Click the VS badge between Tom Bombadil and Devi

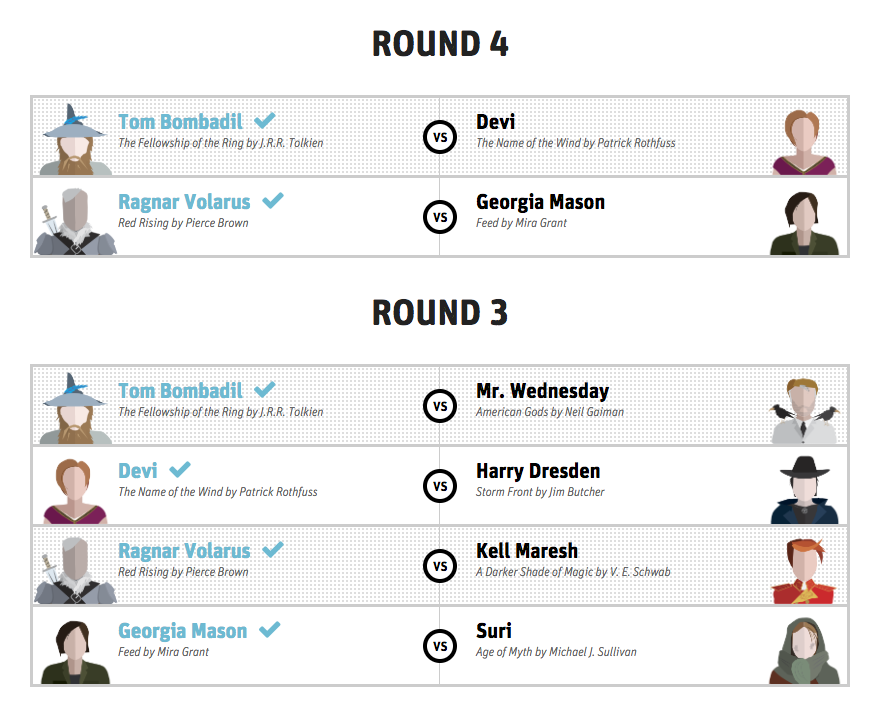(x=440, y=137)
